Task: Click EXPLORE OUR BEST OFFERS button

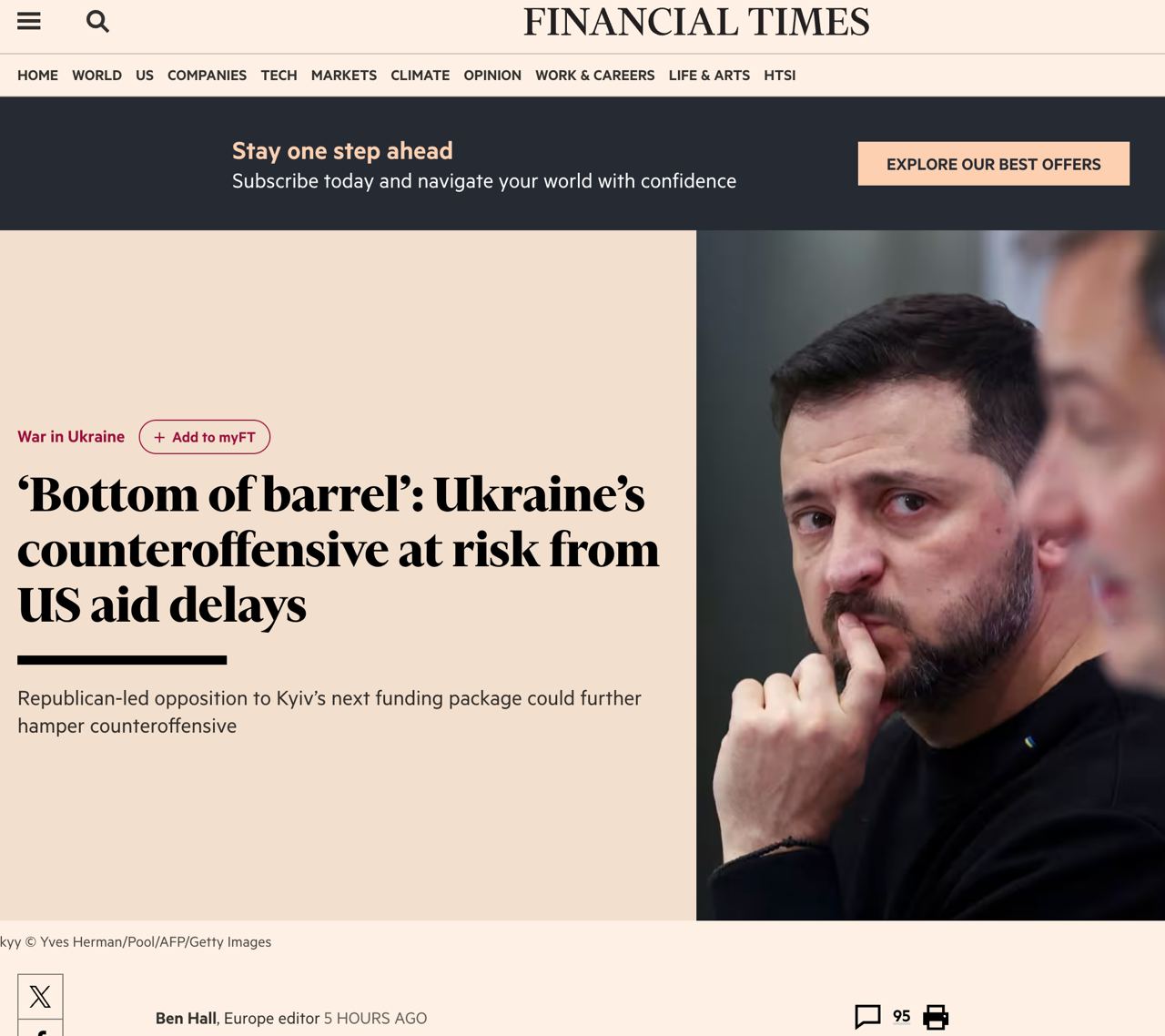Action: point(994,164)
